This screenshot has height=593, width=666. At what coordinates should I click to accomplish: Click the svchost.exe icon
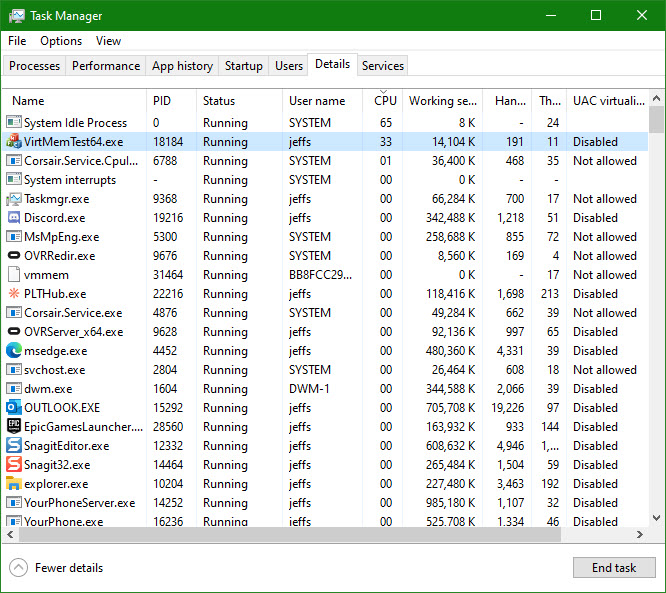(x=14, y=370)
